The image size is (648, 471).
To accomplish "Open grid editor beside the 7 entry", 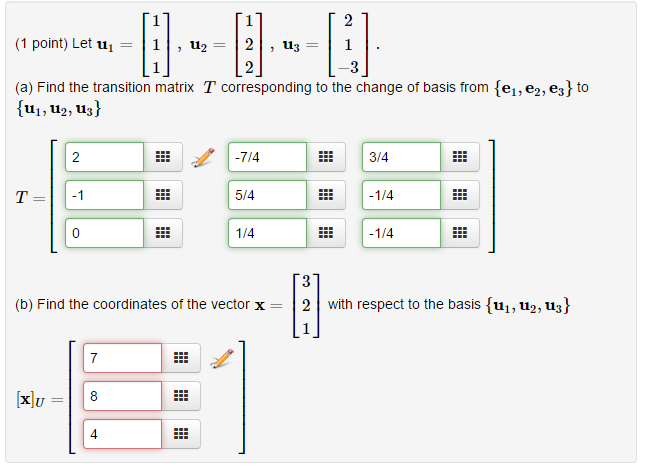I will click(181, 358).
